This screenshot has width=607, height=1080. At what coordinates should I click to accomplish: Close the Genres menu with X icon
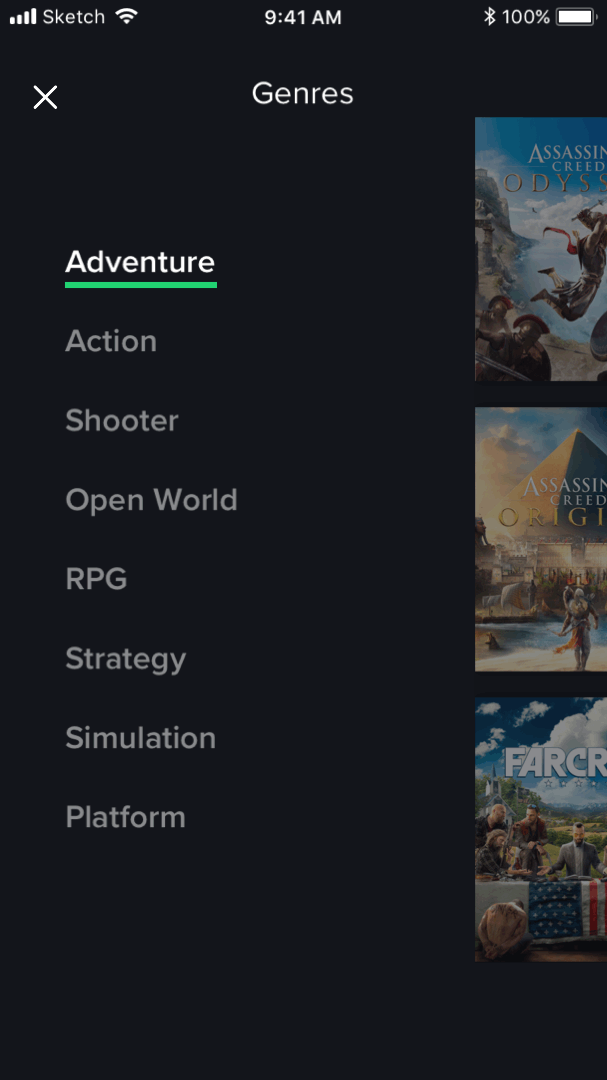45,97
